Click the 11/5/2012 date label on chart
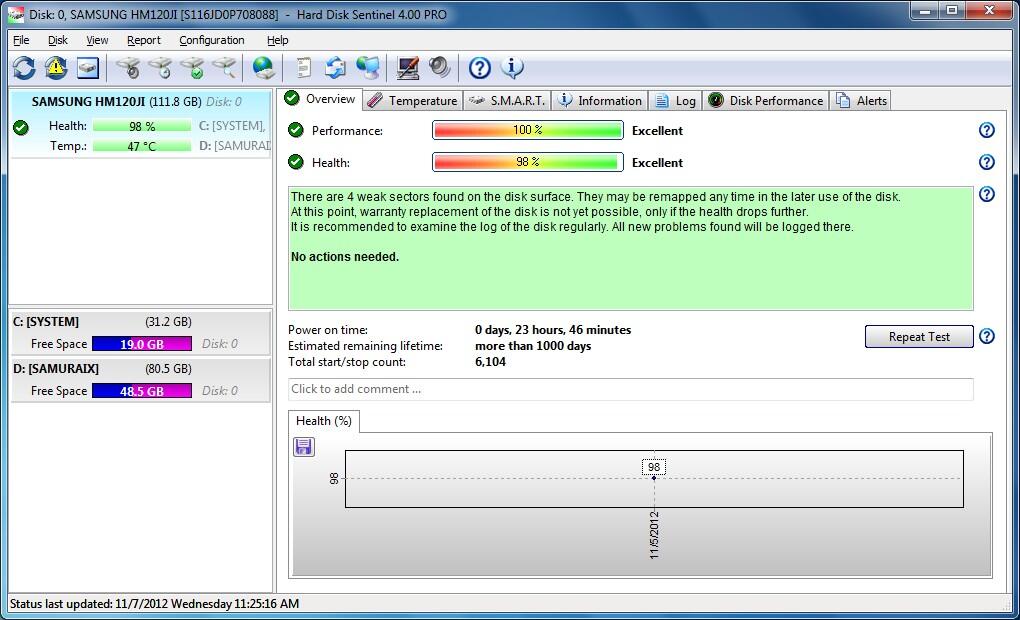This screenshot has height=620, width=1020. coord(654,535)
